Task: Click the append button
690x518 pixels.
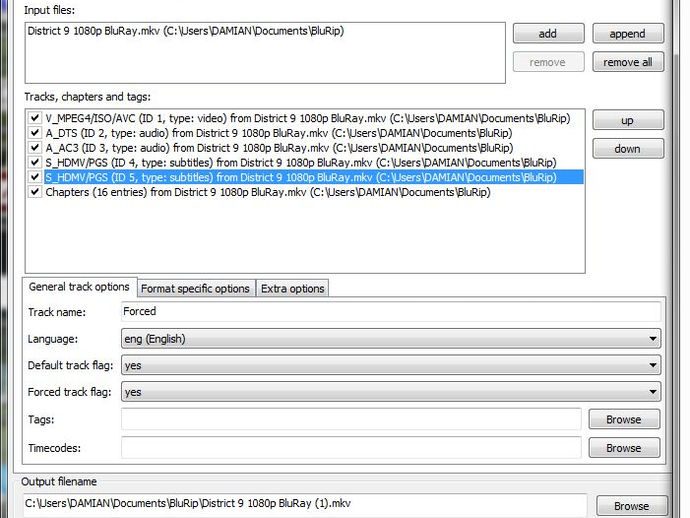Action: (628, 33)
